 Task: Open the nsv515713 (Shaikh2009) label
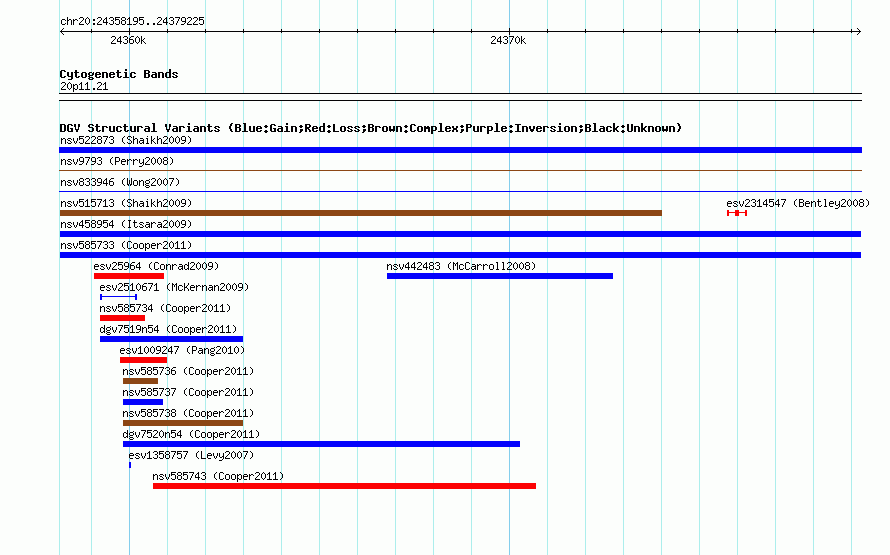[x=126, y=203]
